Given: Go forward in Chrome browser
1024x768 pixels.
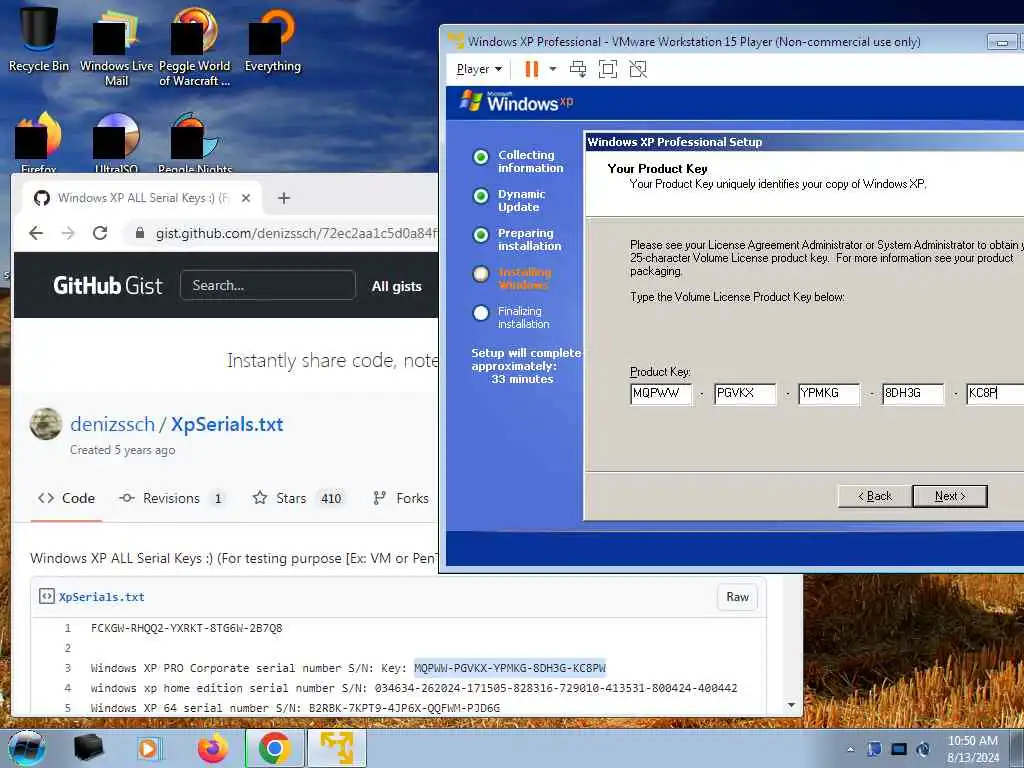Looking at the screenshot, I should [x=68, y=233].
